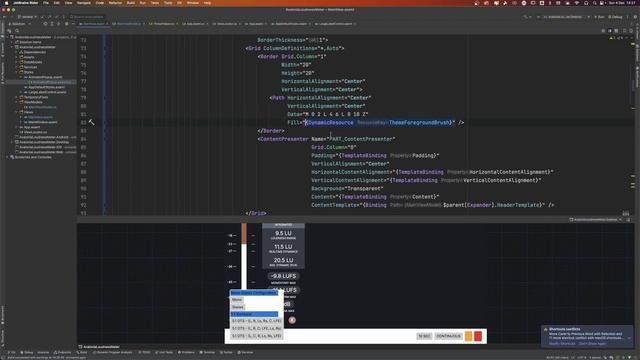Viewport: 640px width, 360px height.
Task: Click the Run button in toolbar
Action: coord(599,17)
